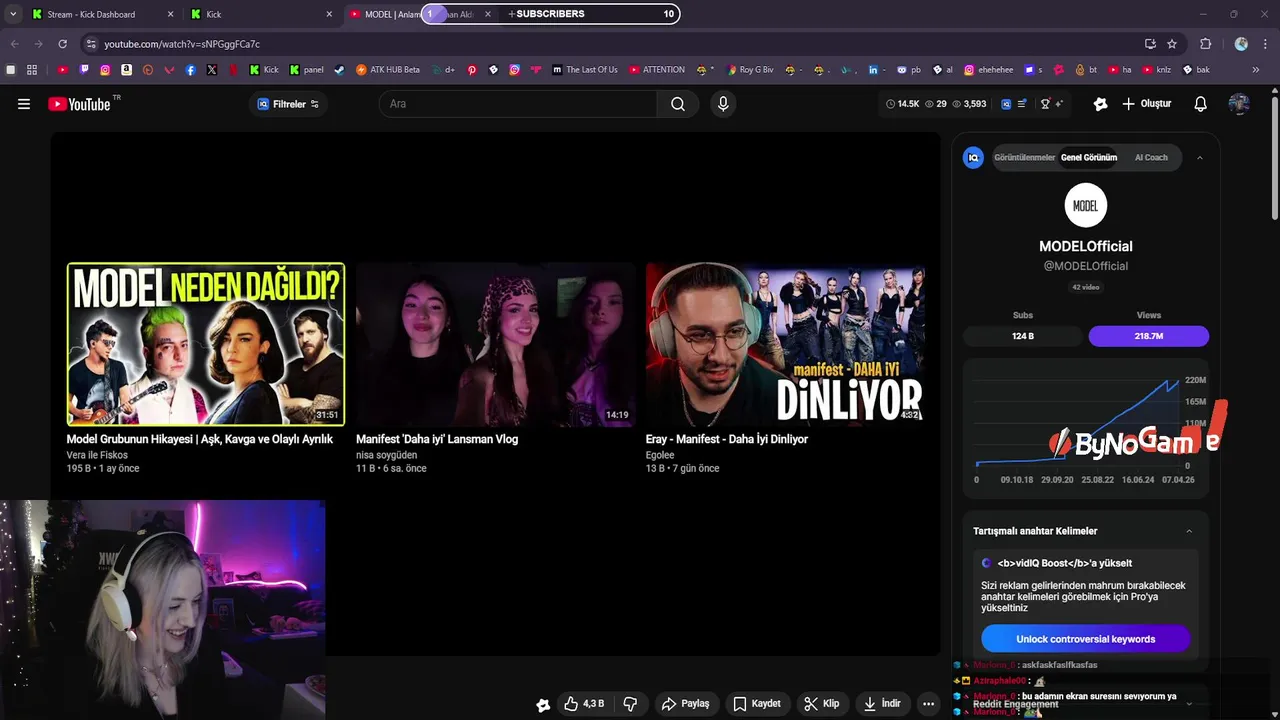Screen dimensions: 1280x720
Task: Open the YouTube account avatar menu
Action: 1239,104
